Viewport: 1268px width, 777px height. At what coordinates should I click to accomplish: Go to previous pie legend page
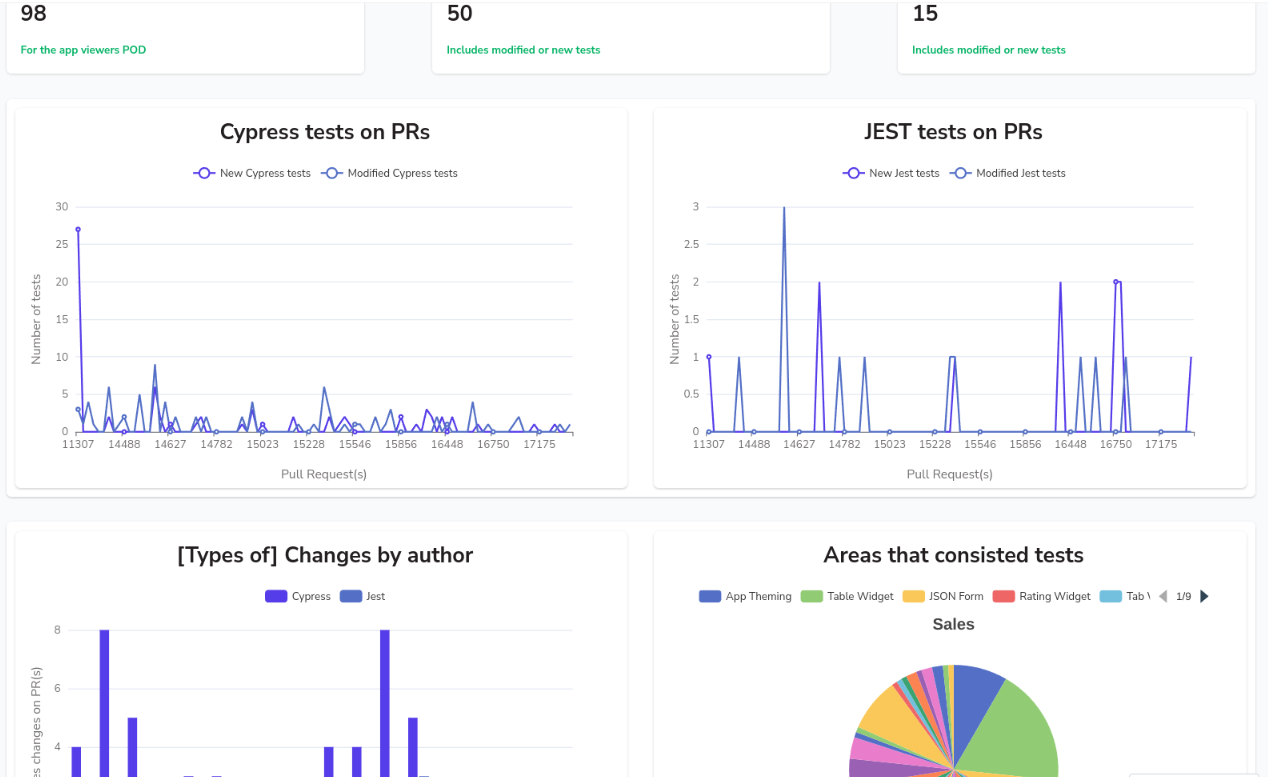[1162, 596]
